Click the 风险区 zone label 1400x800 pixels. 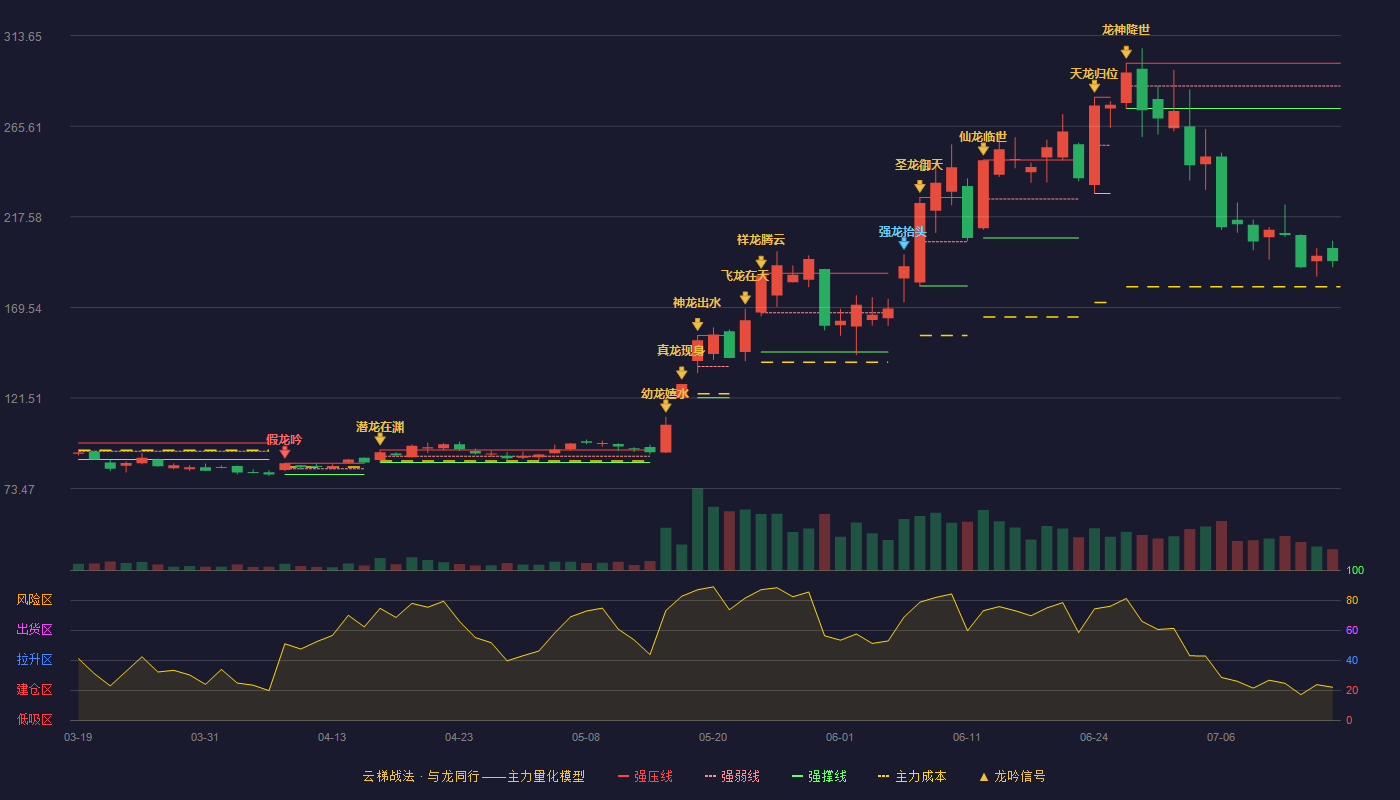click(x=34, y=600)
